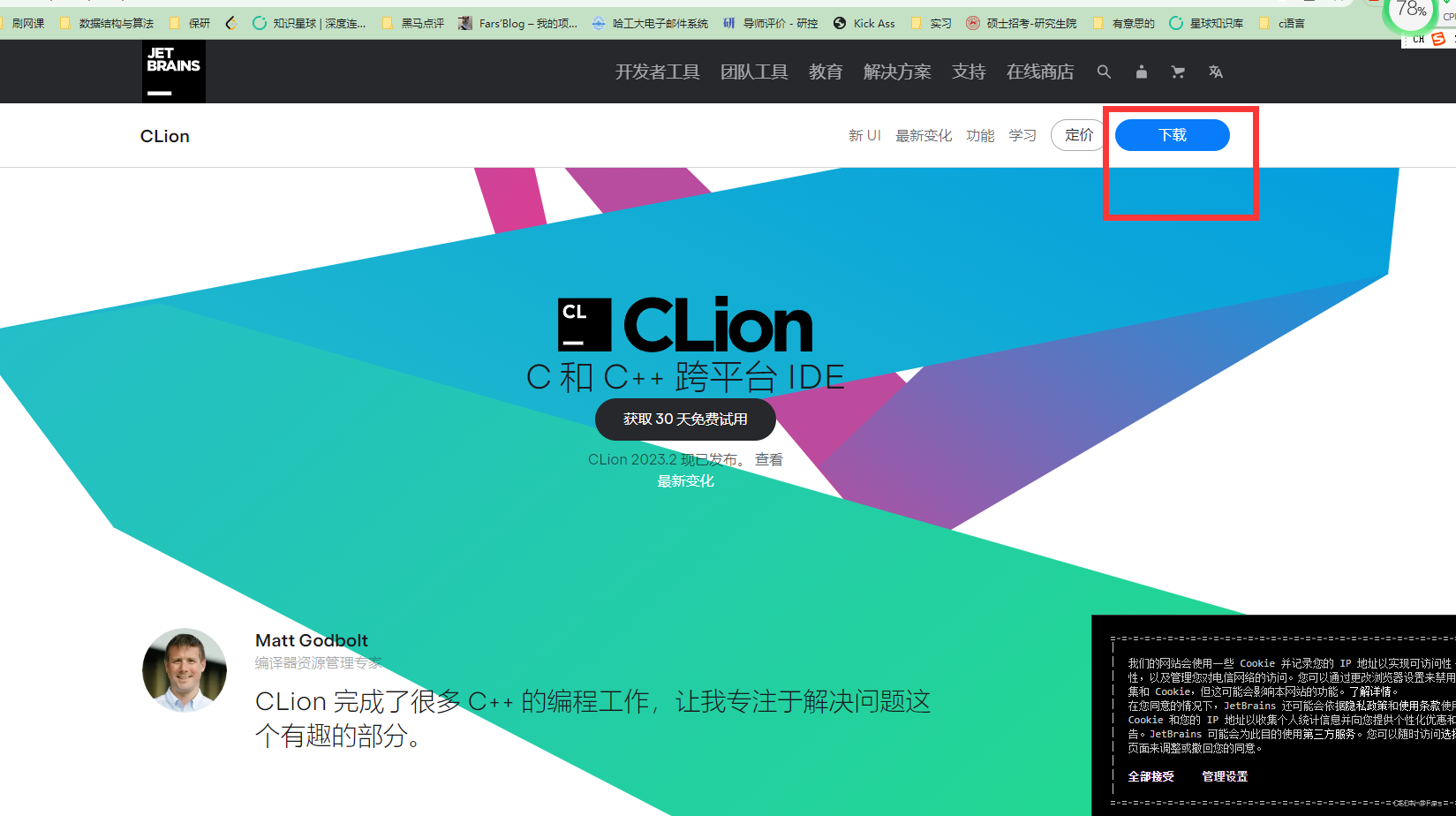Image resolution: width=1456 pixels, height=816 pixels.
Task: Open the white 最新变化 link
Action: (x=685, y=481)
